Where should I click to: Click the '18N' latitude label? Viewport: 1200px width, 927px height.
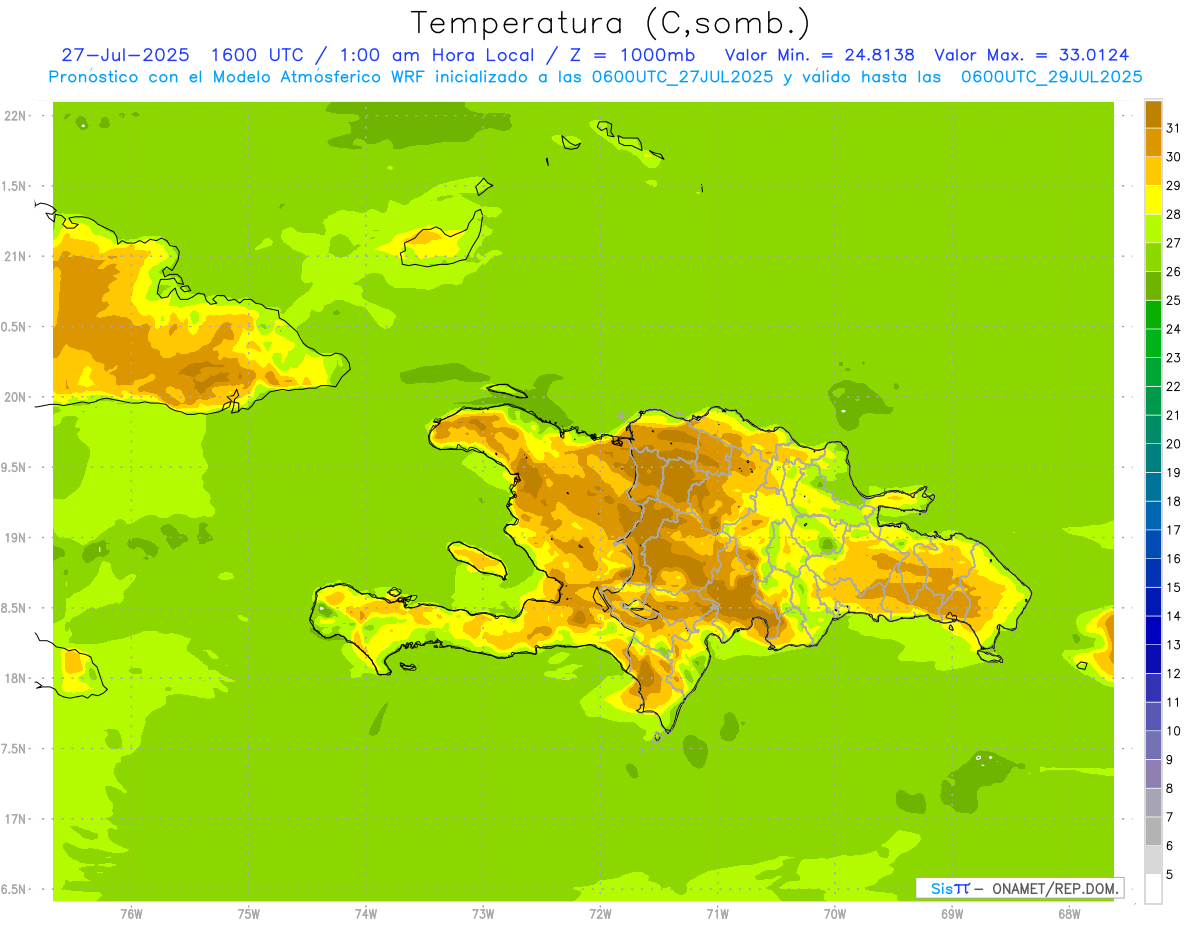15,679
